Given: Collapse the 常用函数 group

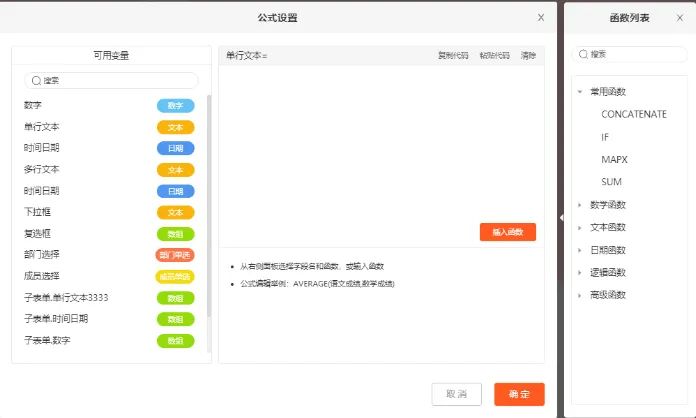Looking at the screenshot, I should tap(580, 92).
